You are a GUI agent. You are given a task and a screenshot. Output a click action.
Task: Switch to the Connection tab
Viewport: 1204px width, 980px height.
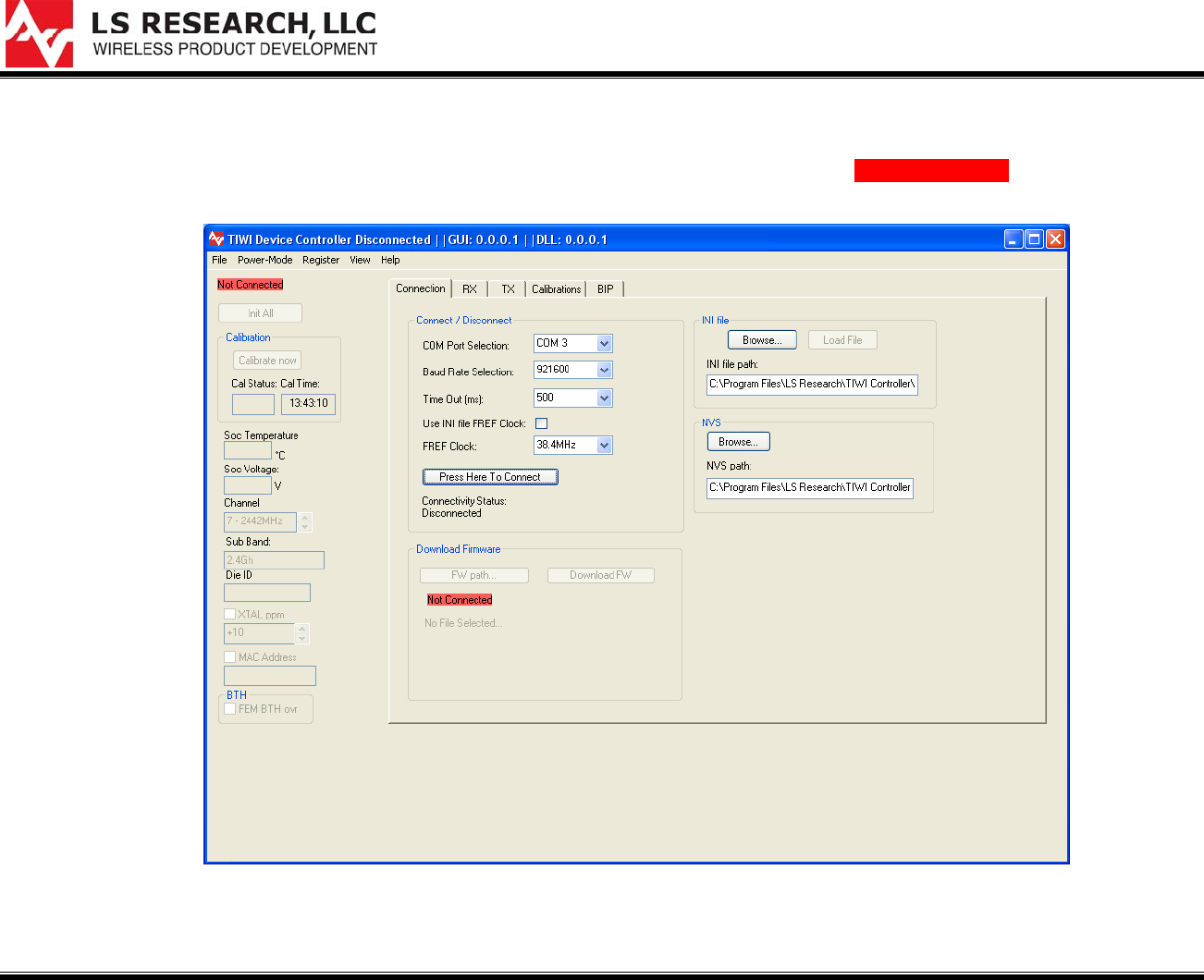click(x=421, y=288)
